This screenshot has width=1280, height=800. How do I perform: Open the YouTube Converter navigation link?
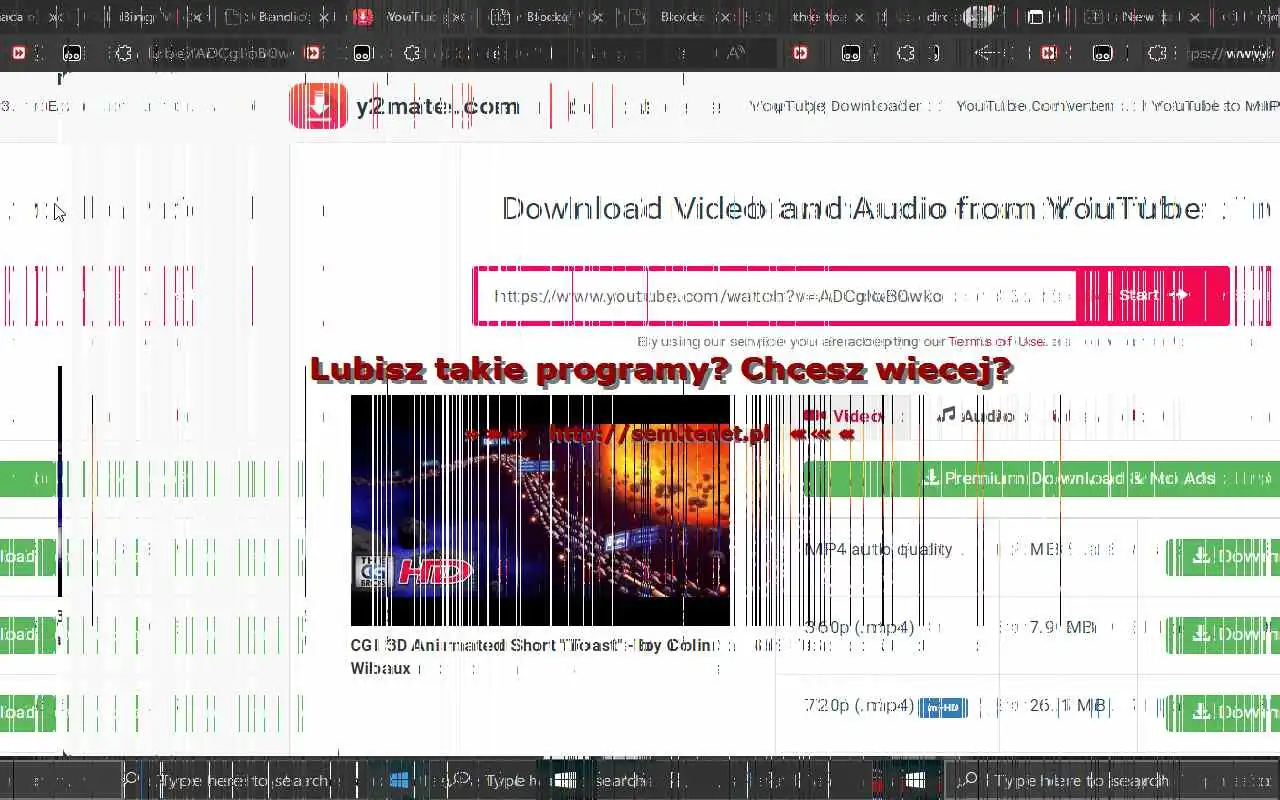click(x=1035, y=106)
